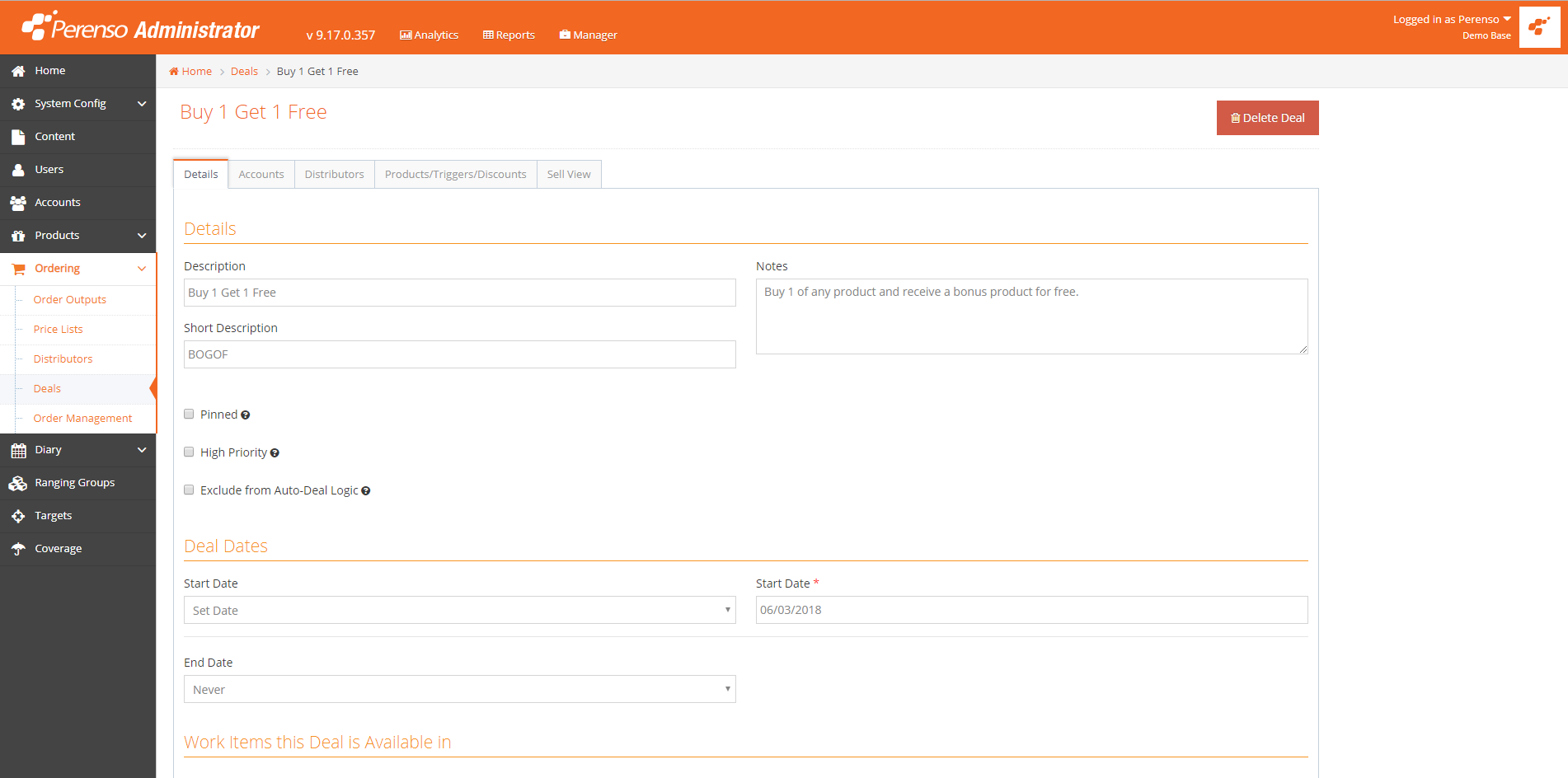Click the breadcrumb Home house icon

click(x=174, y=72)
